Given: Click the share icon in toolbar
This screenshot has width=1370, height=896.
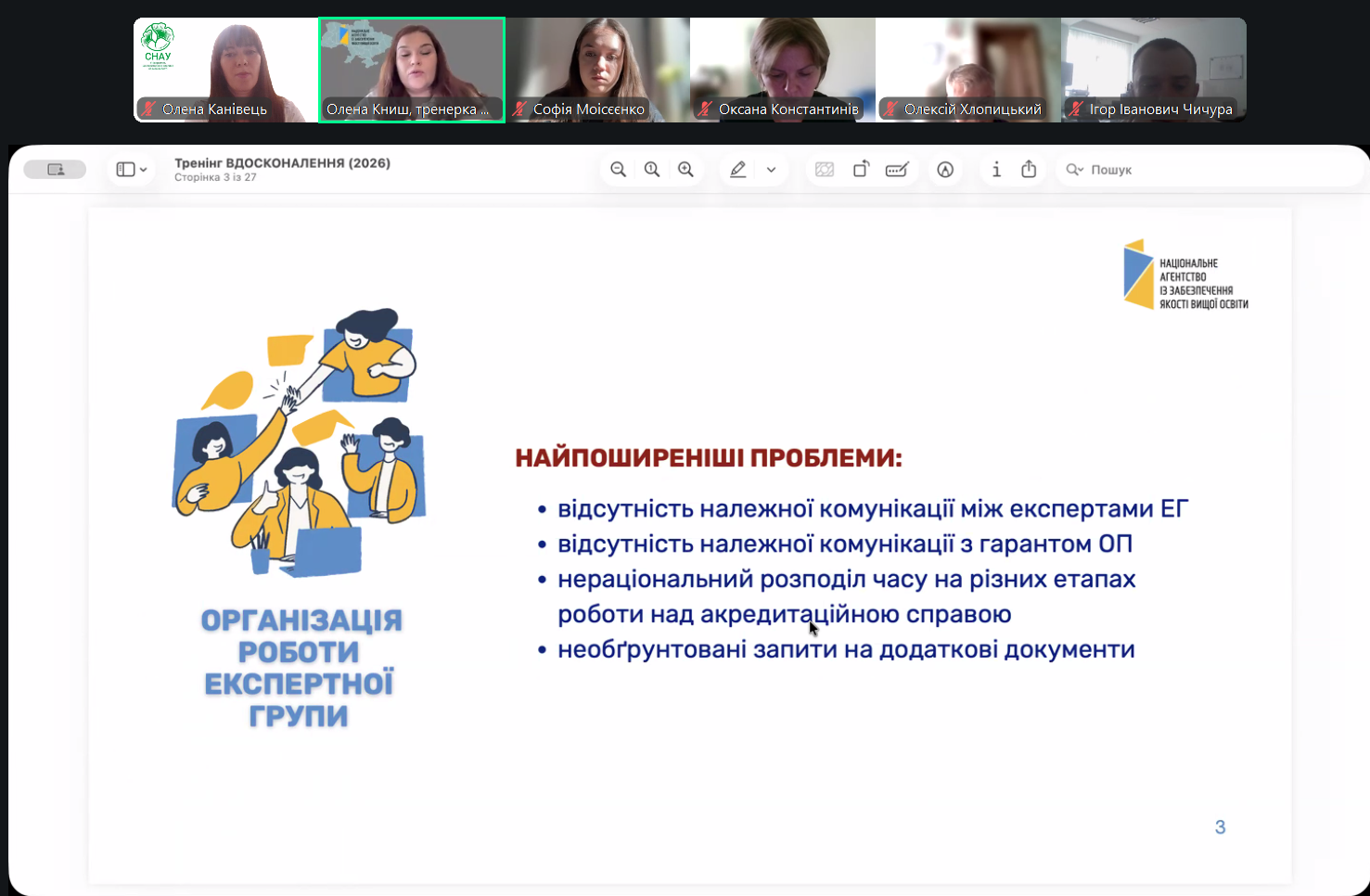Looking at the screenshot, I should coord(1029,169).
